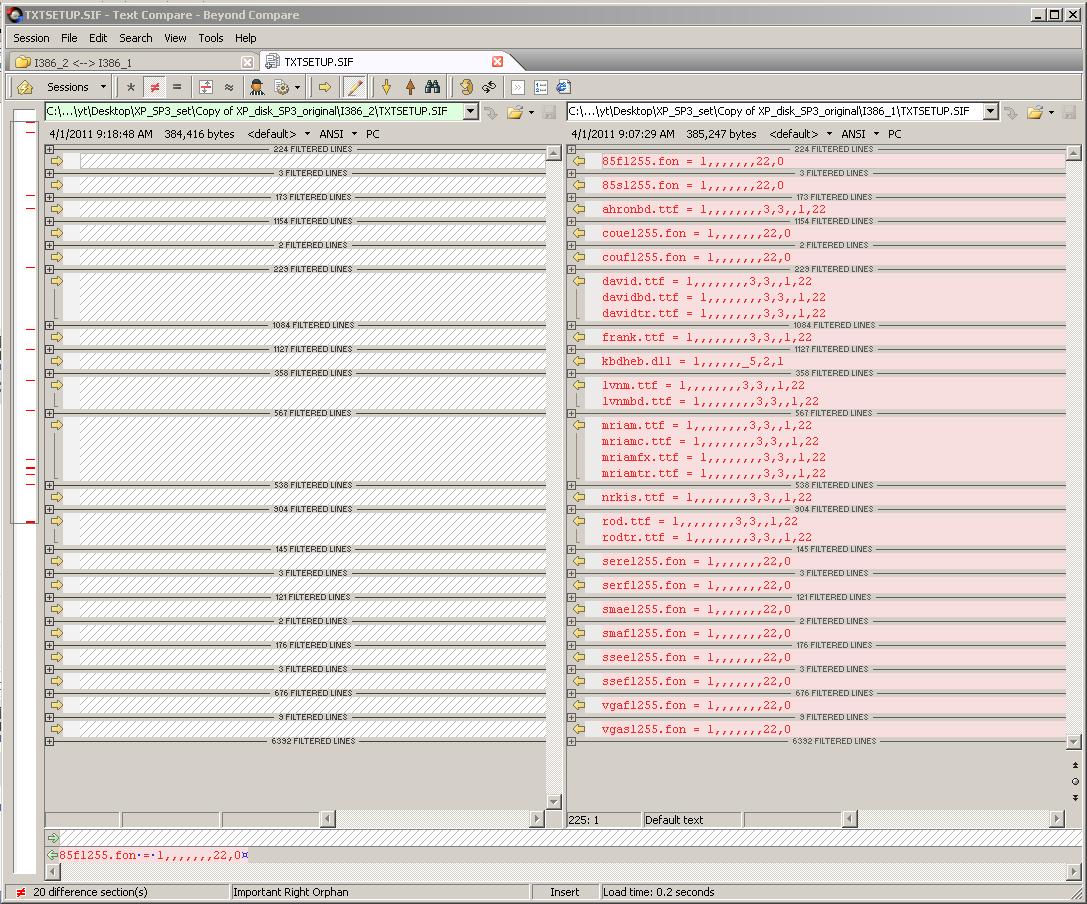This screenshot has height=904, width=1087.
Task: Click the Home sessions icon
Action: tap(25, 87)
